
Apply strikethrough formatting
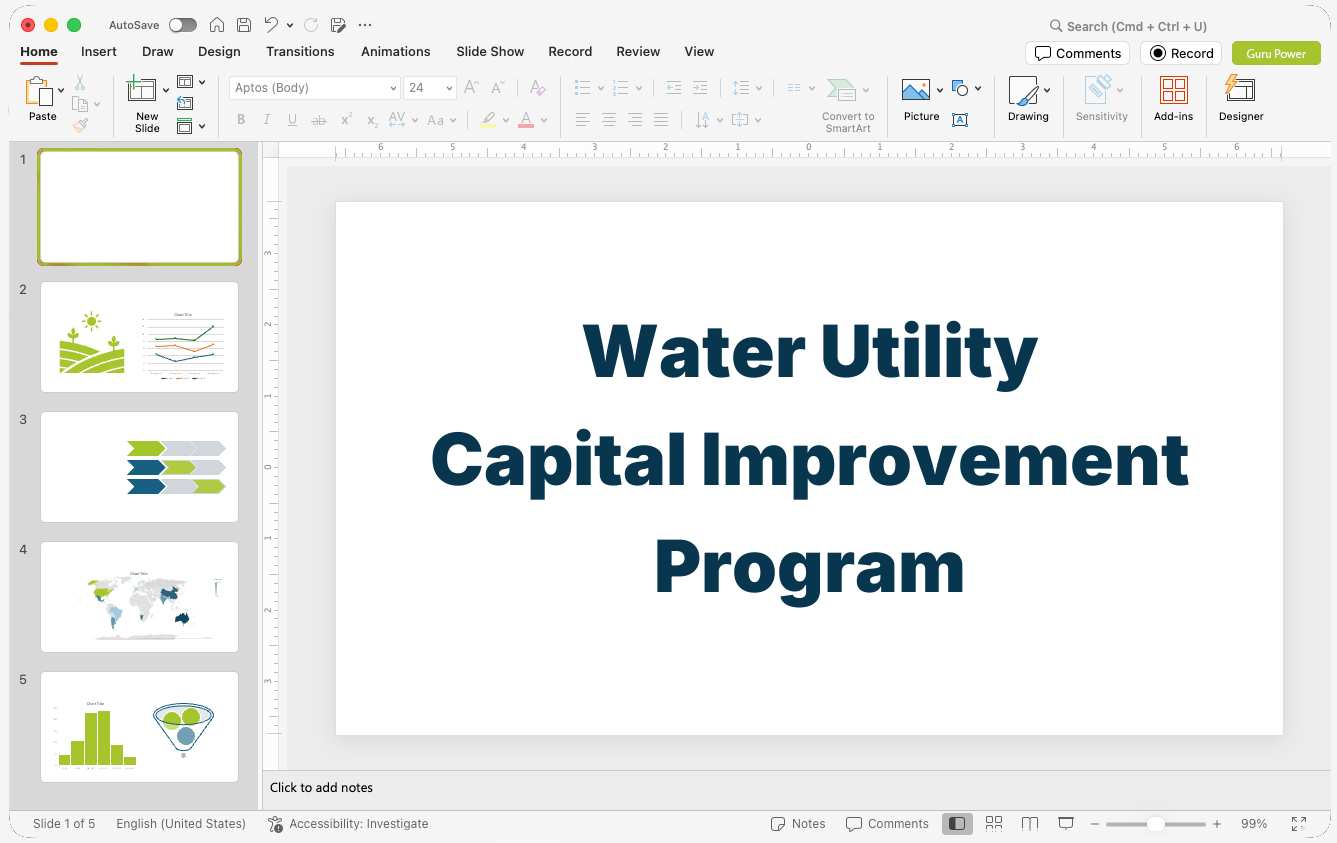point(319,120)
